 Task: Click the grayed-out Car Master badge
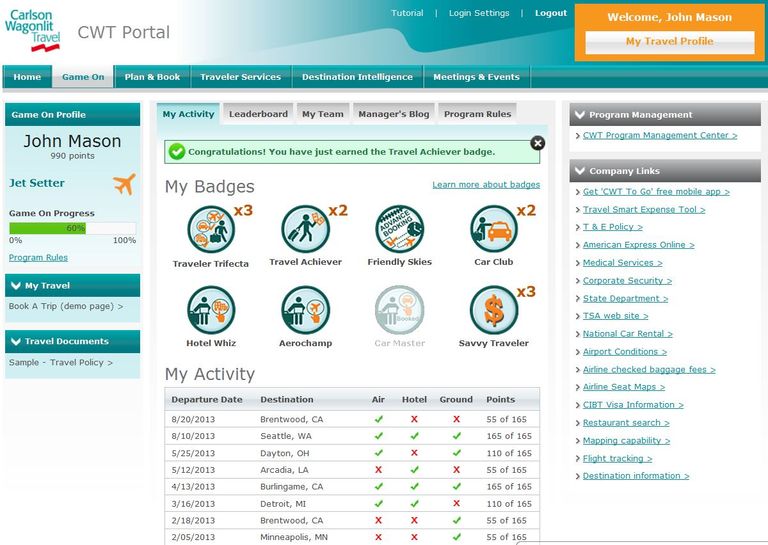click(x=399, y=310)
